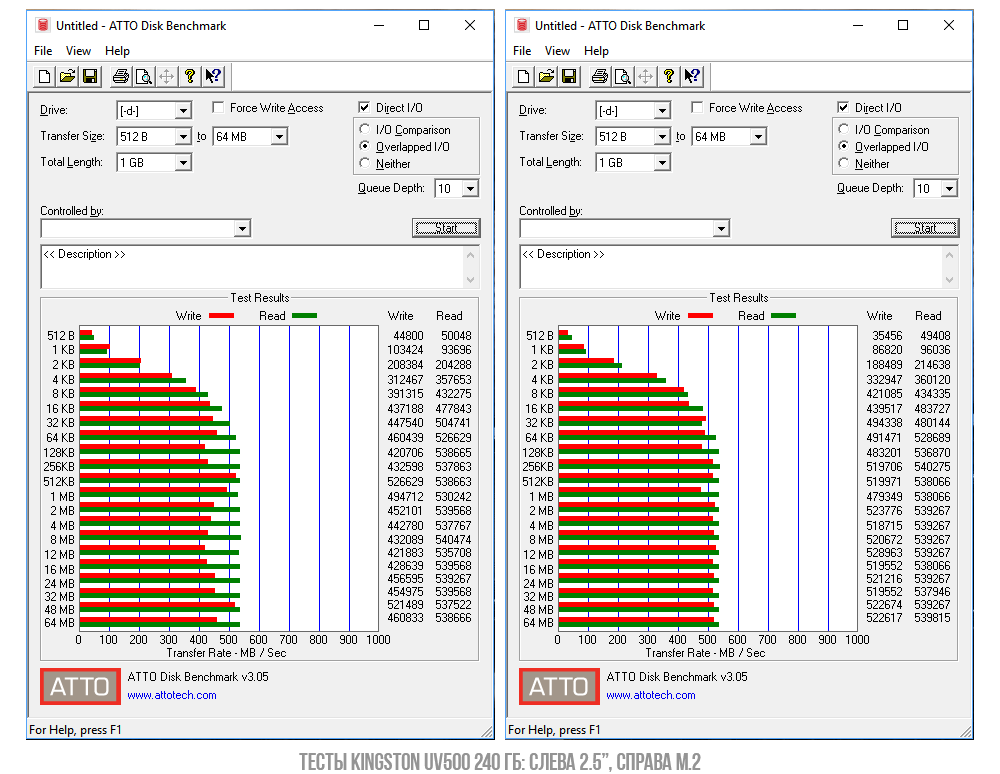Open Drive dropdown in left window

pos(183,111)
